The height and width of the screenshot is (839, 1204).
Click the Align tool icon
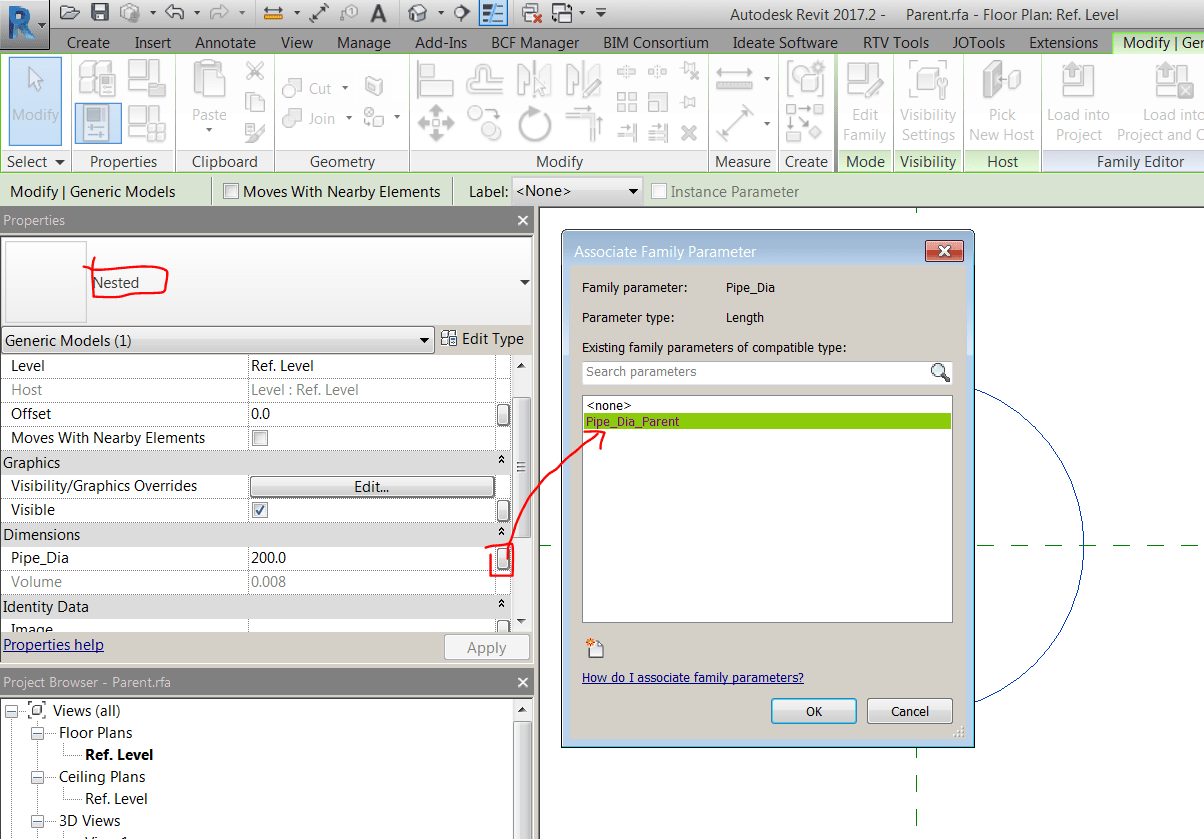point(435,79)
